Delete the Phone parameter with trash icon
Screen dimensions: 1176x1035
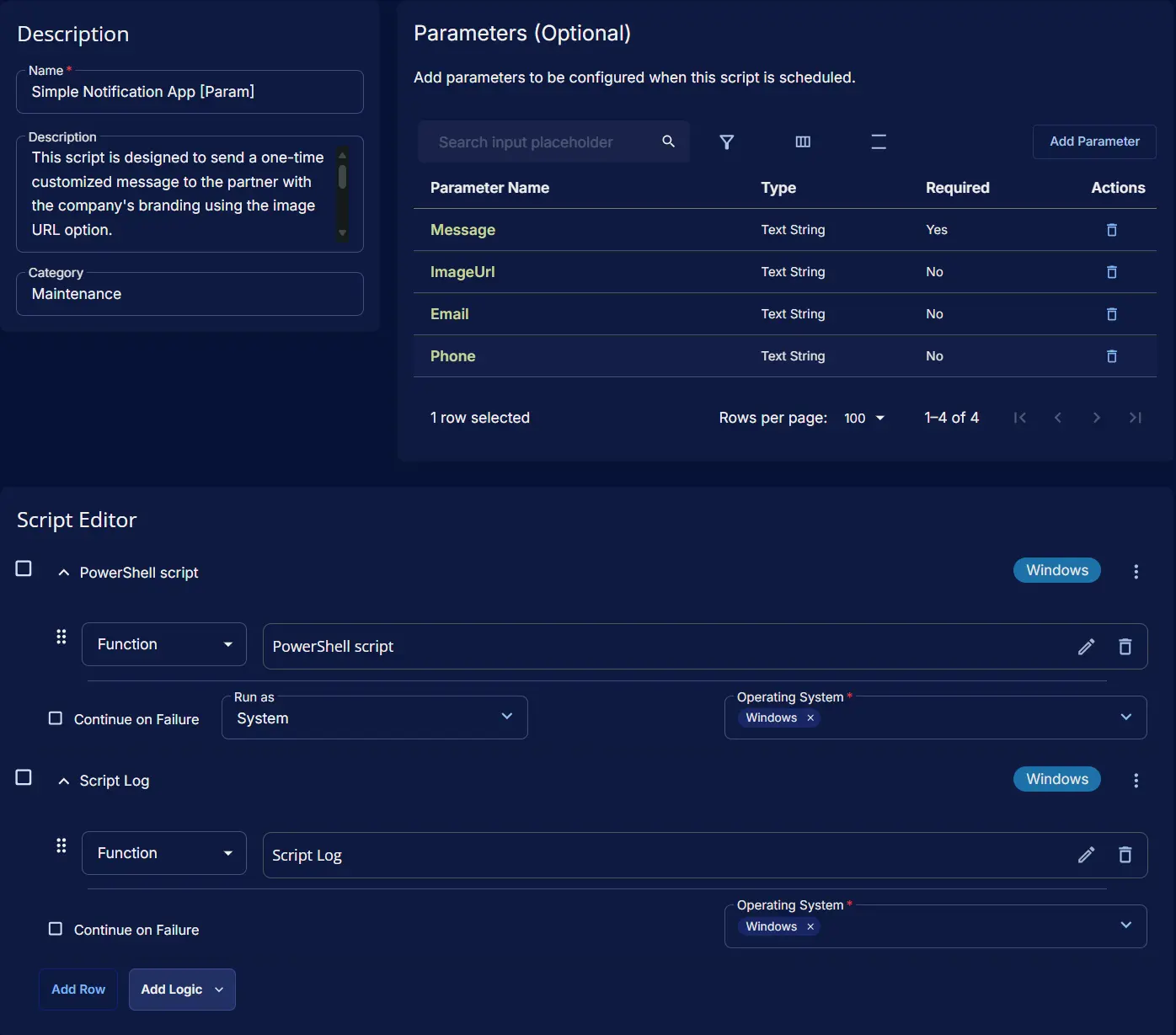(1111, 356)
